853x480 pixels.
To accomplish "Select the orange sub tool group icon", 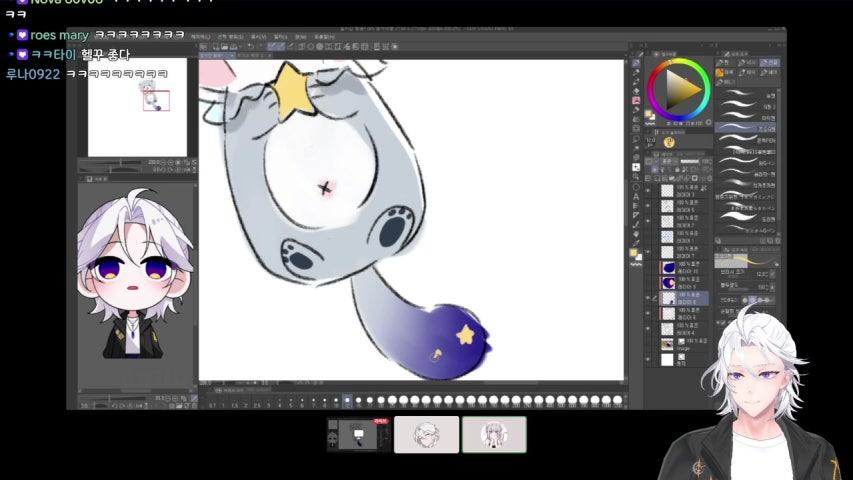I will point(720,72).
